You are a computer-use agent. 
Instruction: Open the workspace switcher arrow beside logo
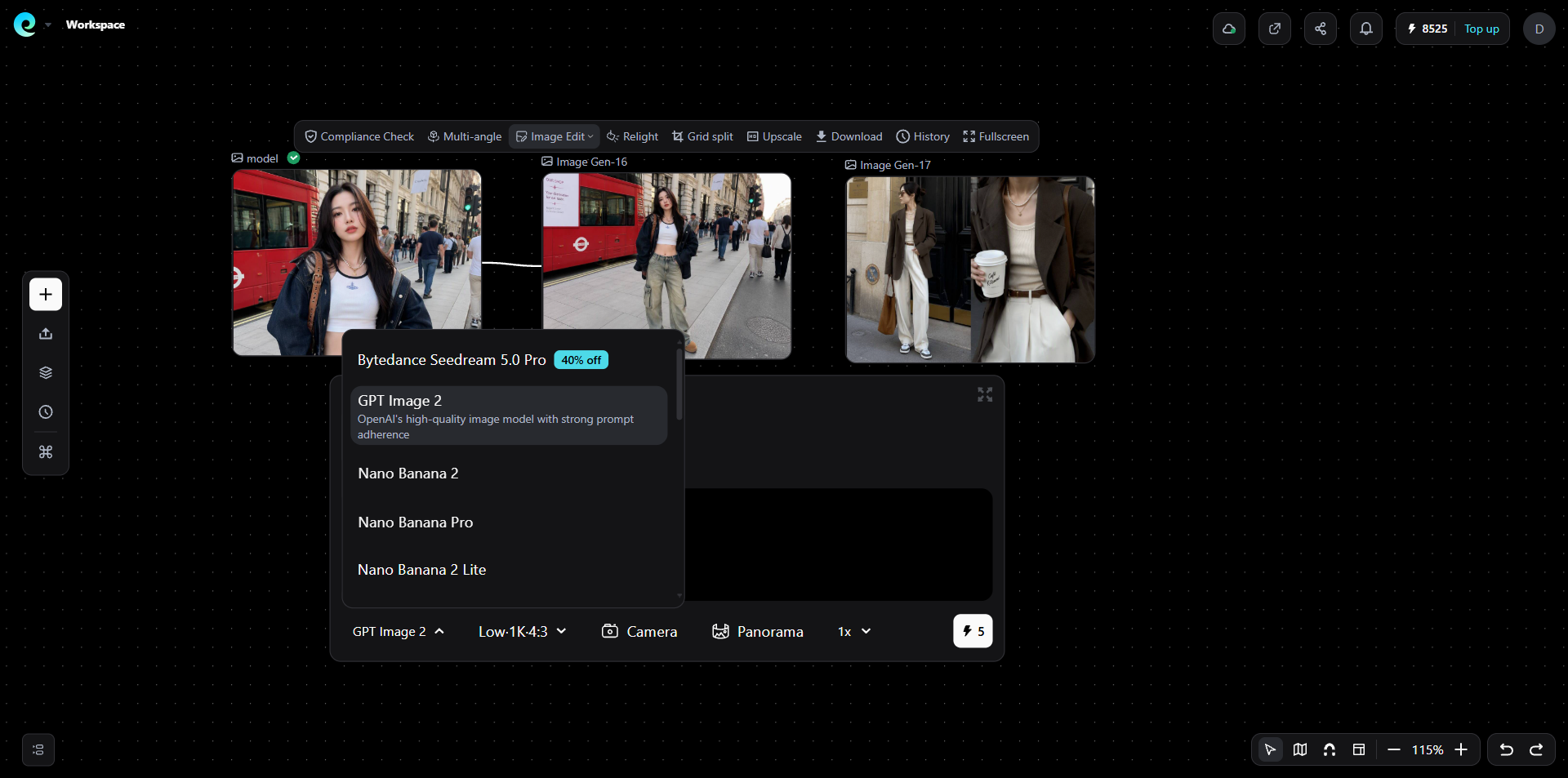[48, 25]
